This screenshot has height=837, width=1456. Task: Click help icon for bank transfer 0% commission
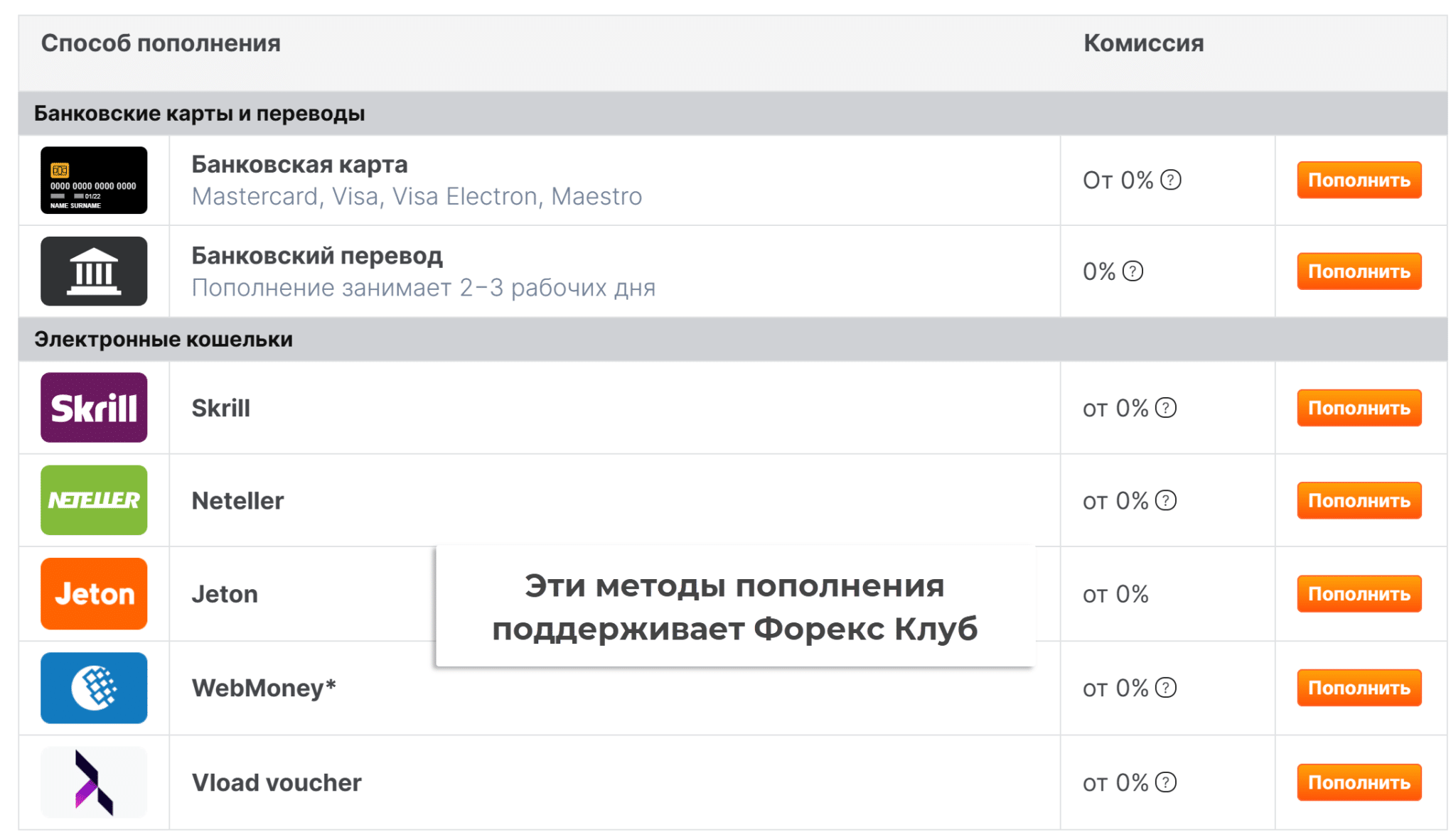[1133, 271]
